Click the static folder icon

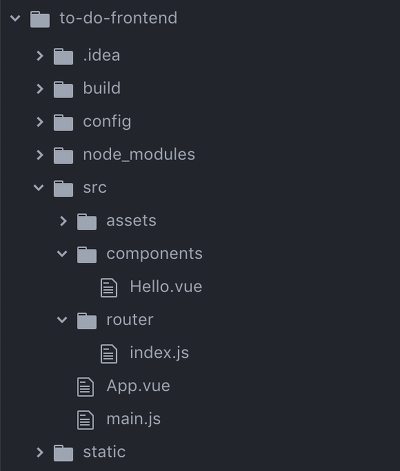[63, 453]
